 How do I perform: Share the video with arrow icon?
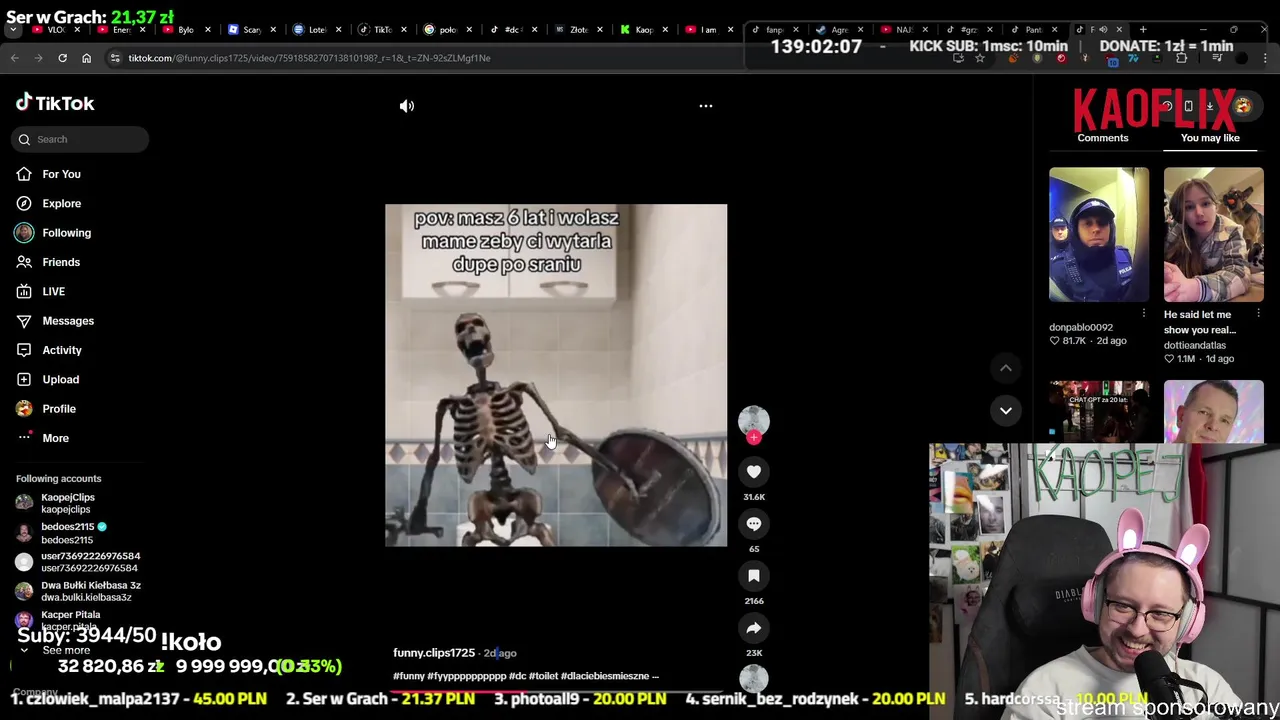[754, 628]
